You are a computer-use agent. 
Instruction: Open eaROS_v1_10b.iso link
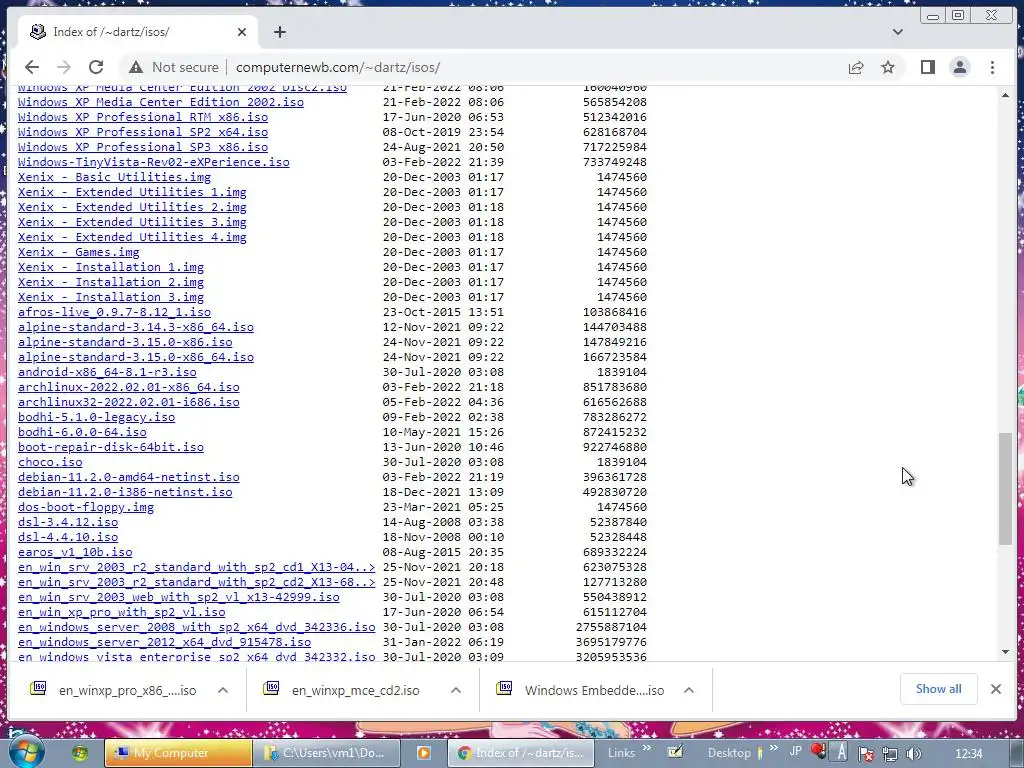coord(75,552)
